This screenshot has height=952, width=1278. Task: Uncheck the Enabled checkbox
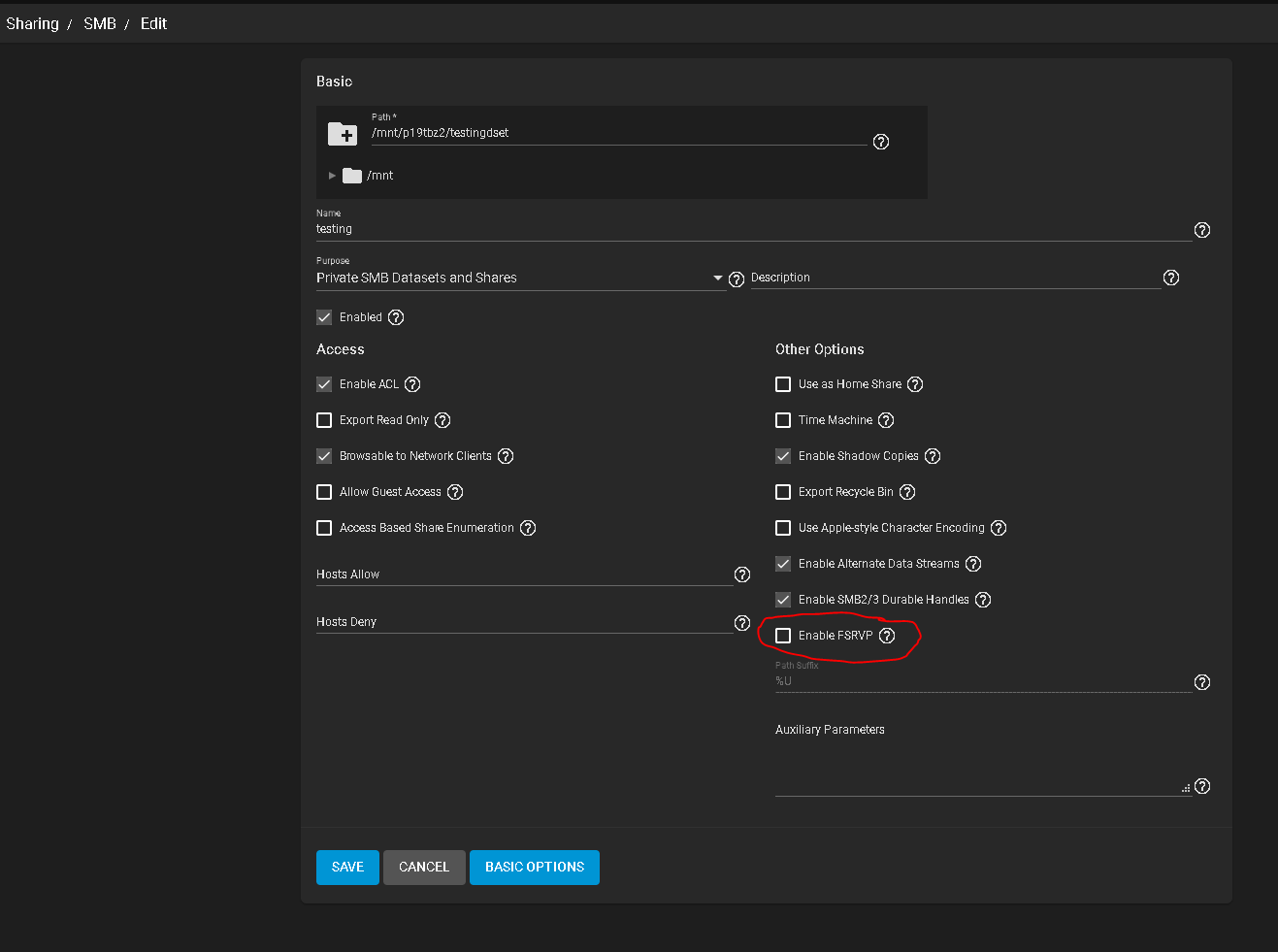click(324, 317)
